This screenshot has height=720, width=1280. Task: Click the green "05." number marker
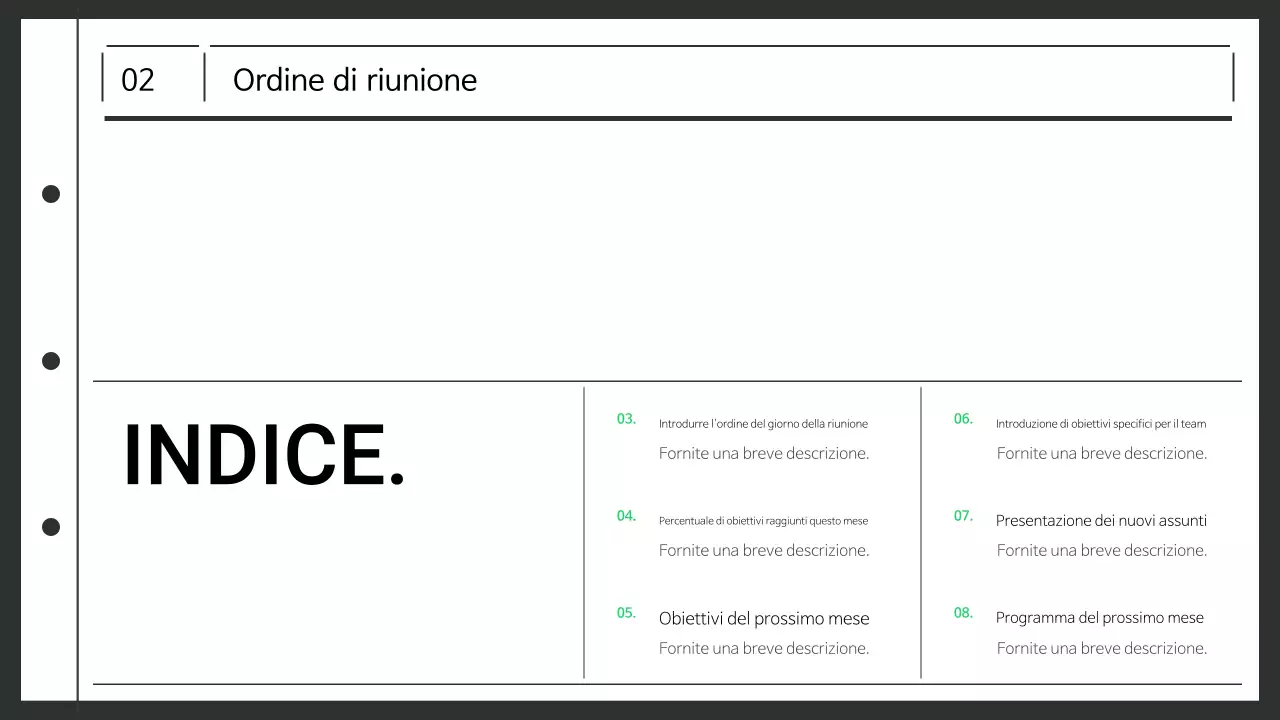click(626, 613)
